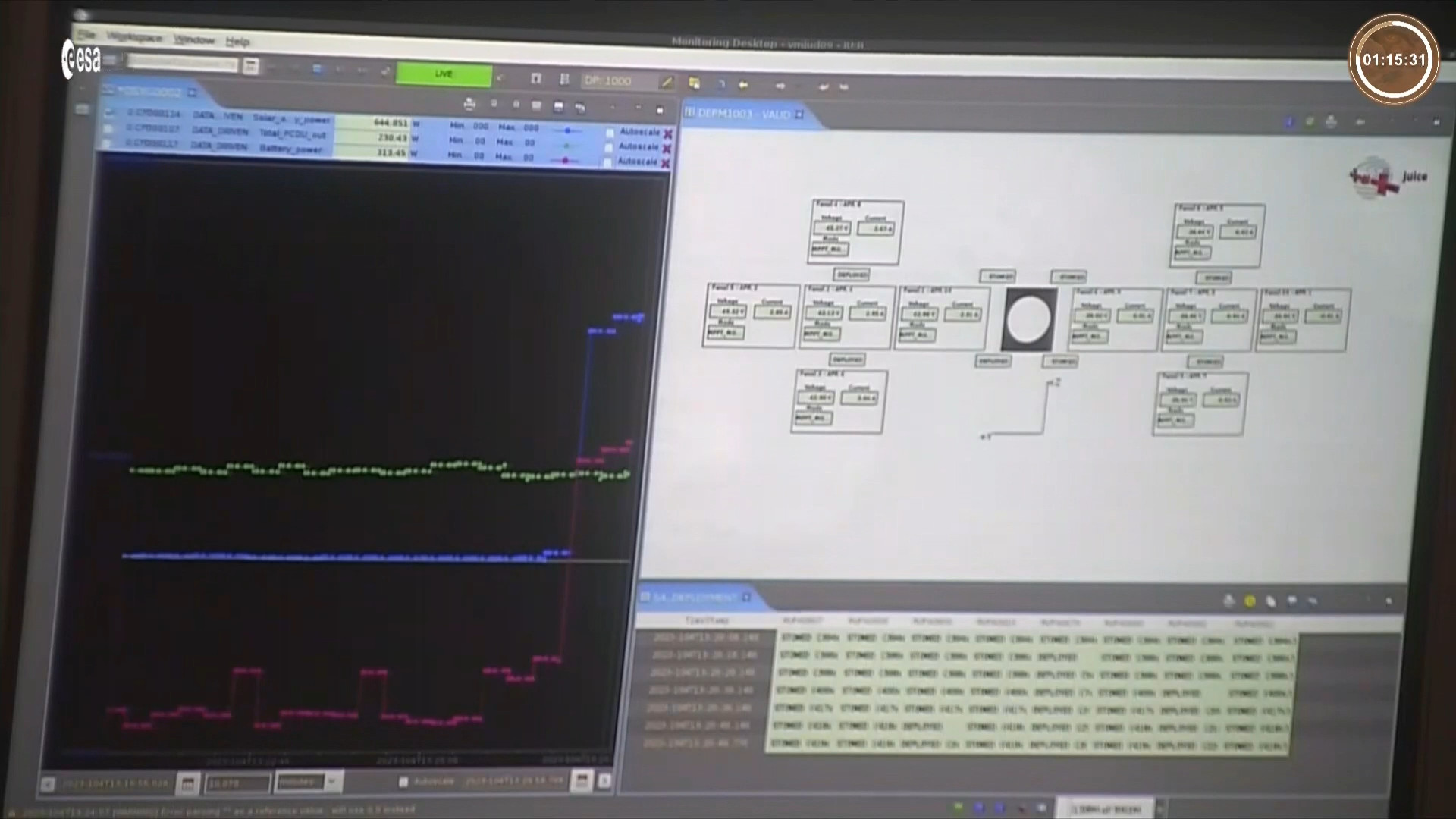Open the Help menu
Viewport: 1456px width, 819px height.
point(237,42)
